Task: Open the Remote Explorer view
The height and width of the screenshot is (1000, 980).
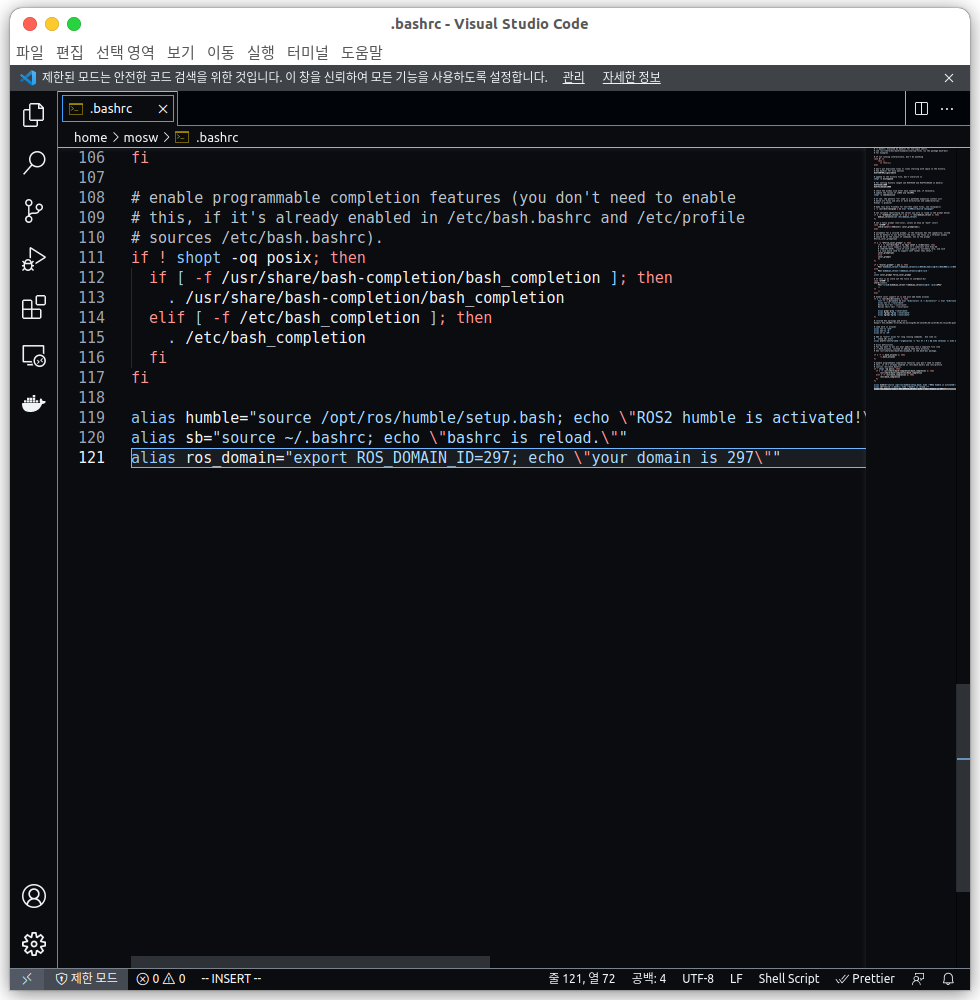Action: tap(34, 355)
